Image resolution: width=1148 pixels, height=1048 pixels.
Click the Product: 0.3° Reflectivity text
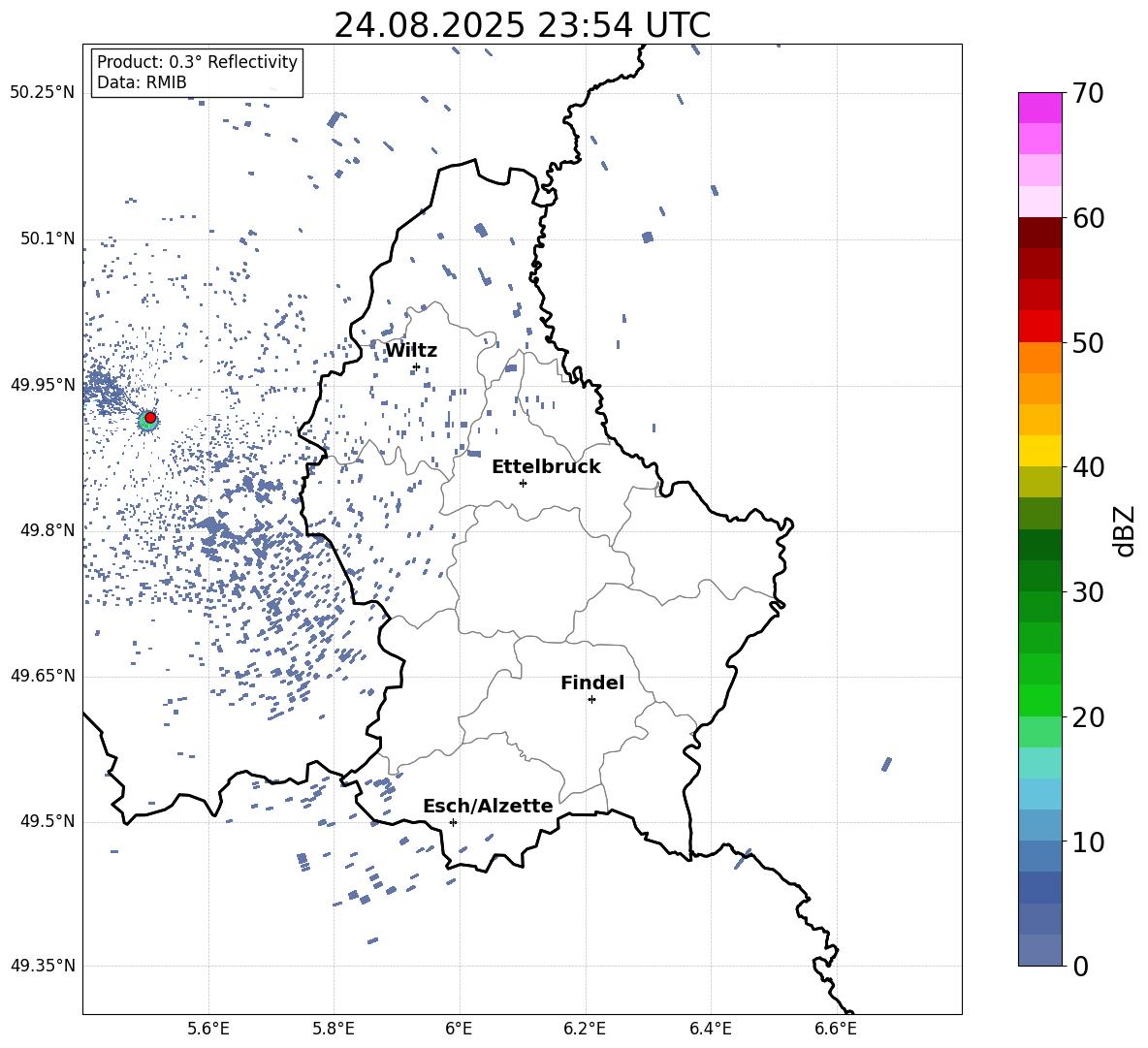click(x=197, y=61)
